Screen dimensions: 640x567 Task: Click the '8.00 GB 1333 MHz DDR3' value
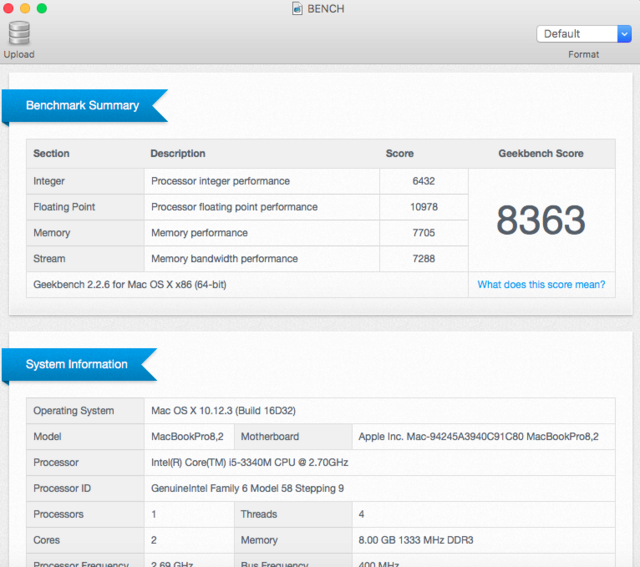pyautogui.click(x=416, y=540)
